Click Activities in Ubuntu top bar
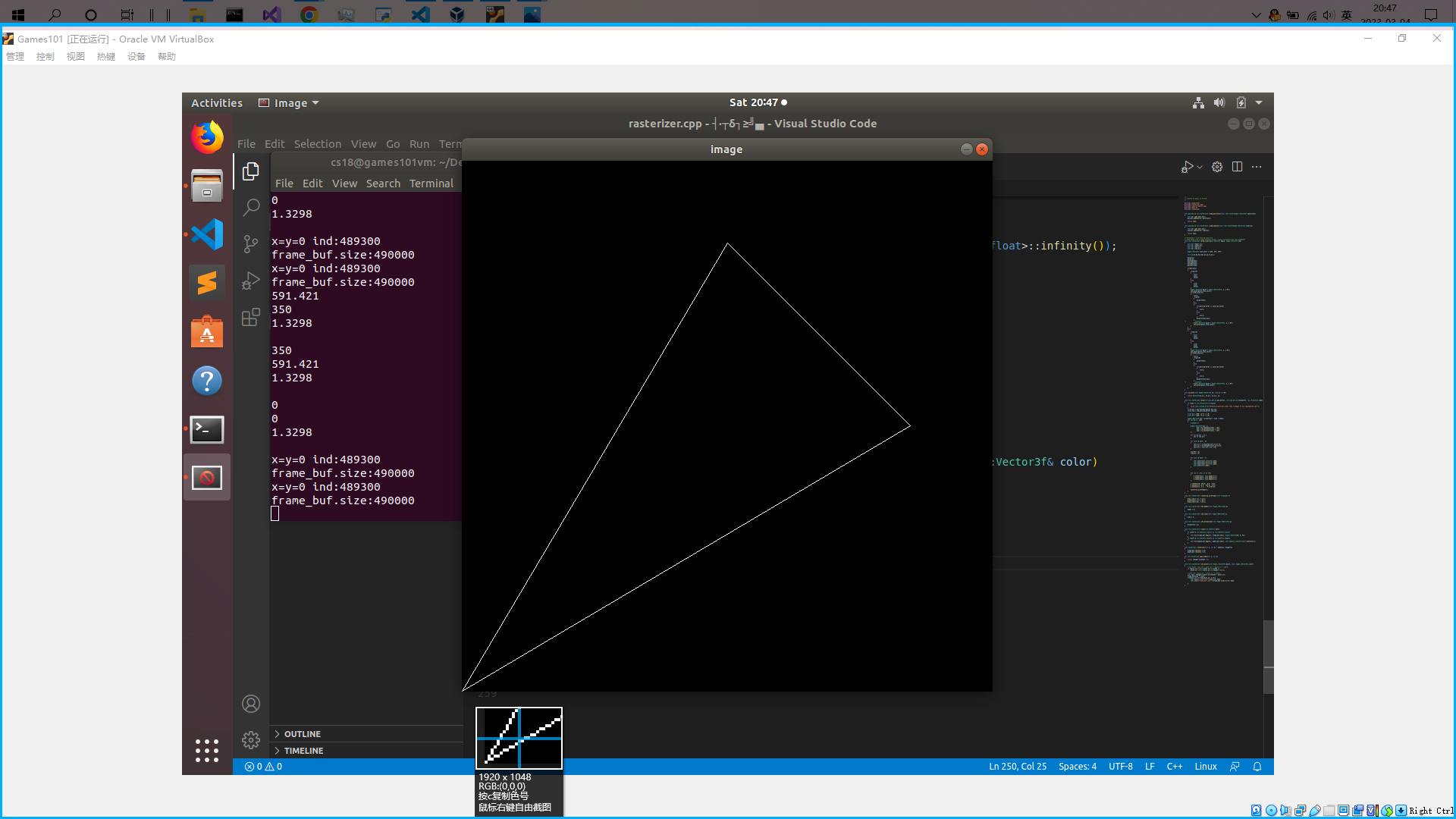This screenshot has height=819, width=1456. click(x=217, y=103)
